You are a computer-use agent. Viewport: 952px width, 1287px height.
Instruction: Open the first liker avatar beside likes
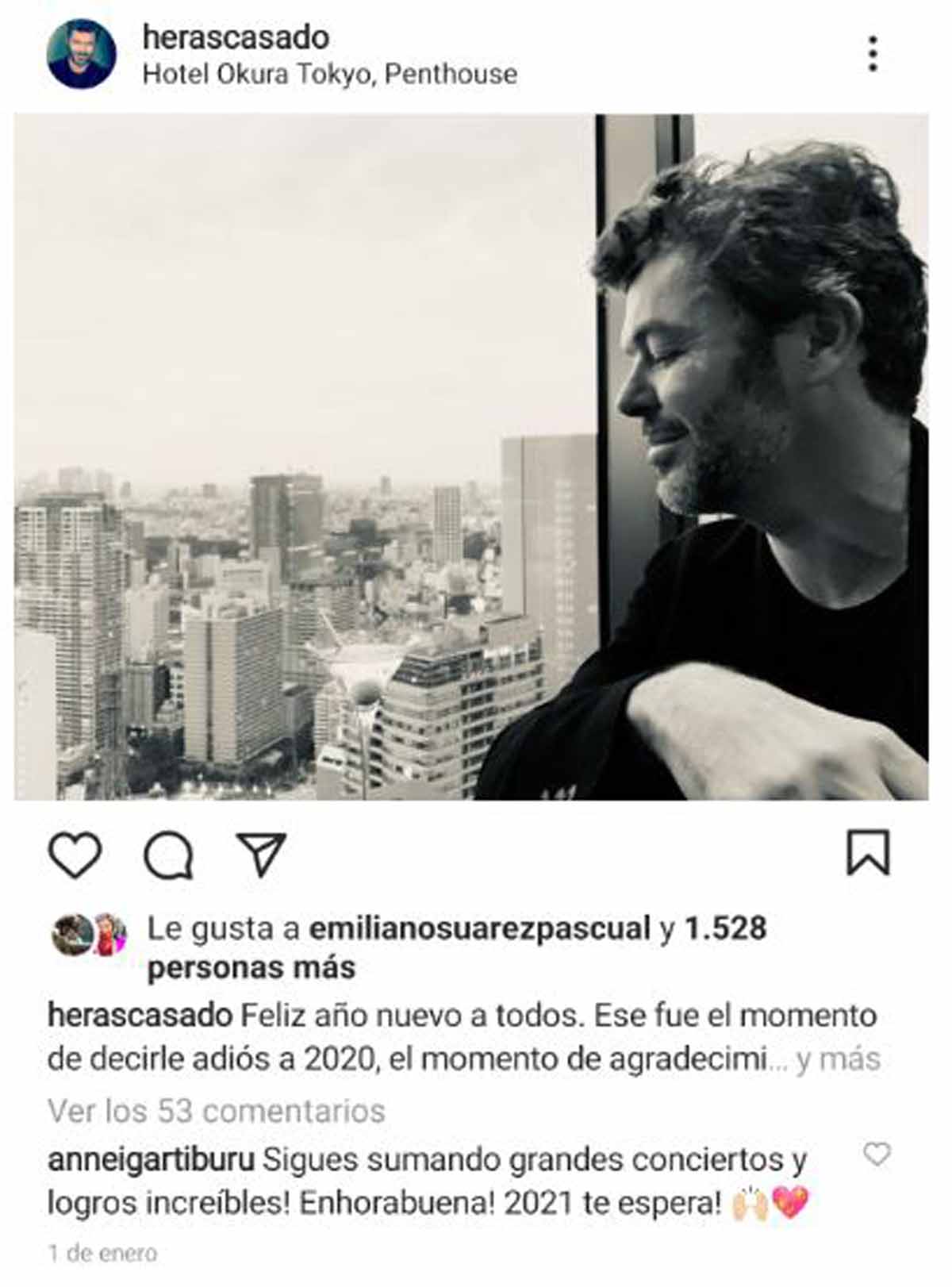pos(73,934)
